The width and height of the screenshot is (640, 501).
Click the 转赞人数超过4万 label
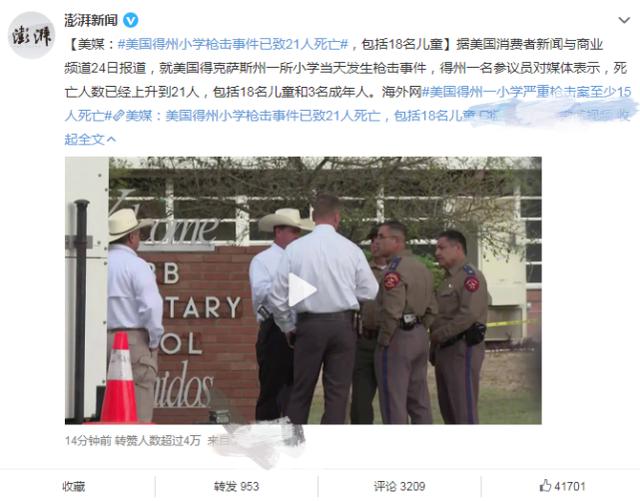pos(158,441)
